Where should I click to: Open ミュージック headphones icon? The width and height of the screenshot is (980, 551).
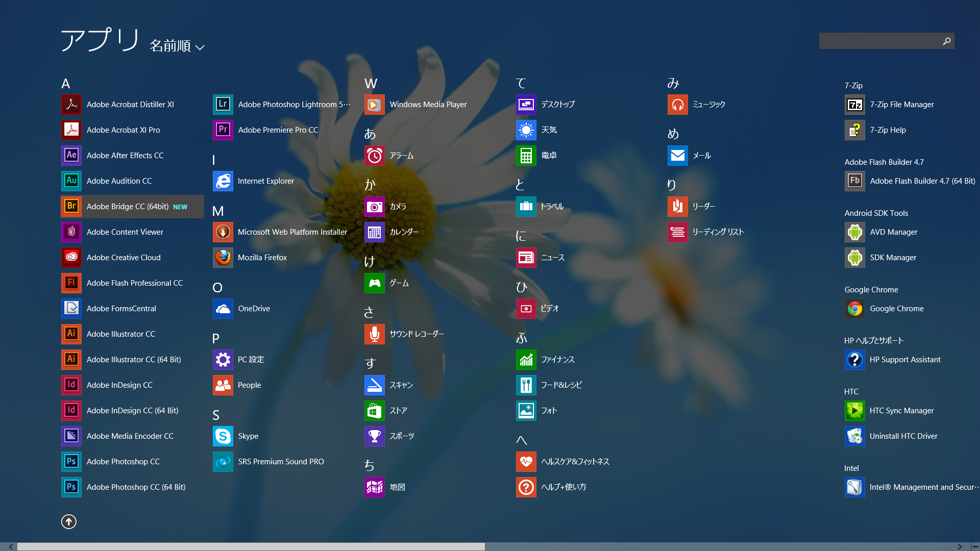[678, 104]
